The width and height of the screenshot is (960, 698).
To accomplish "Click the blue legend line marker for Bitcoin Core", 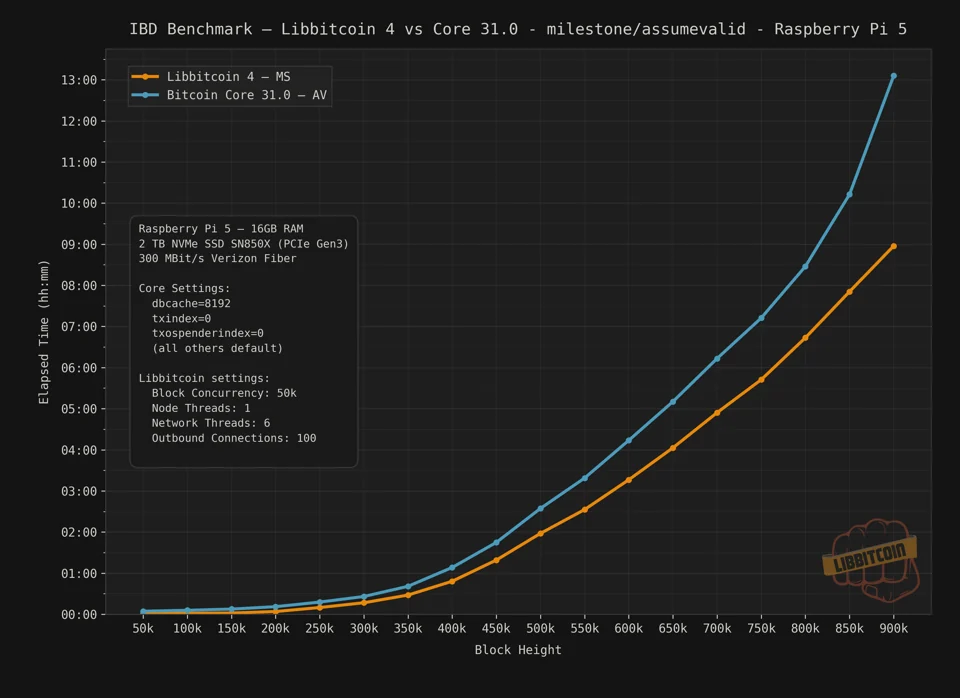I will [x=146, y=95].
